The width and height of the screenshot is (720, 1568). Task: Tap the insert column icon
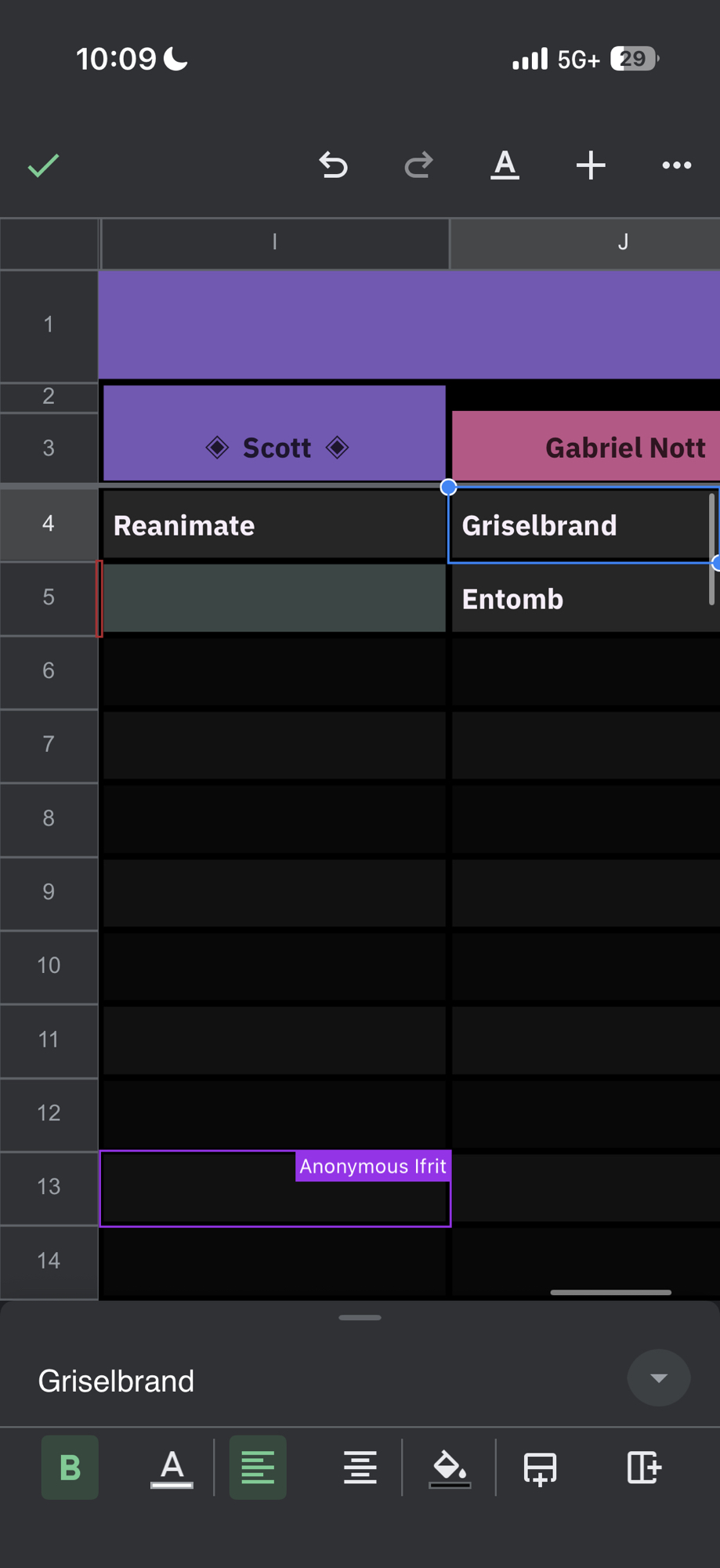point(644,1468)
